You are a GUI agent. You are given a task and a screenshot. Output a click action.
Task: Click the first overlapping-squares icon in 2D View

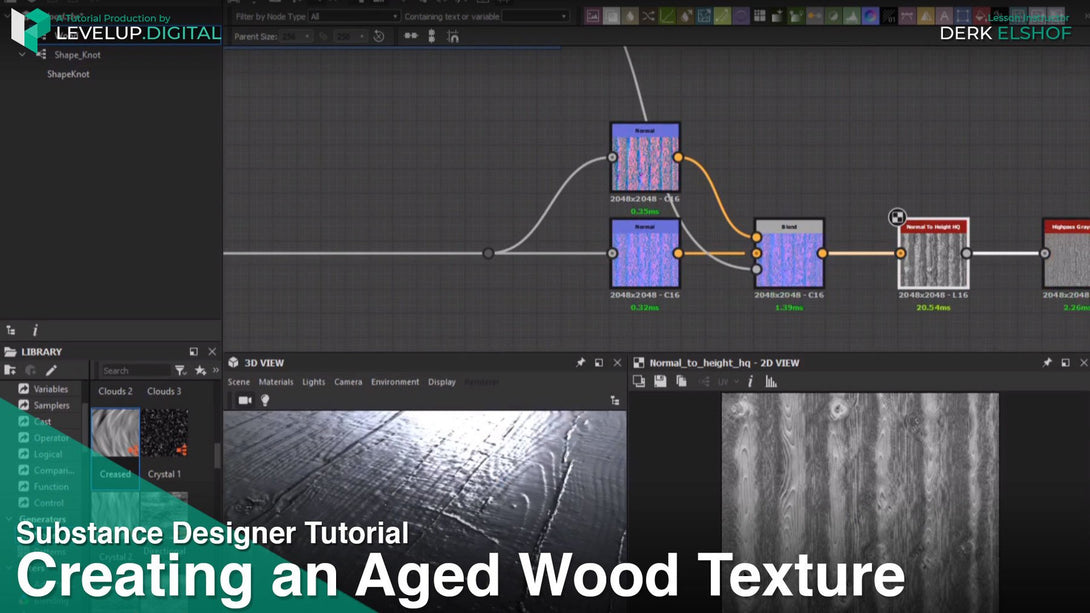639,381
